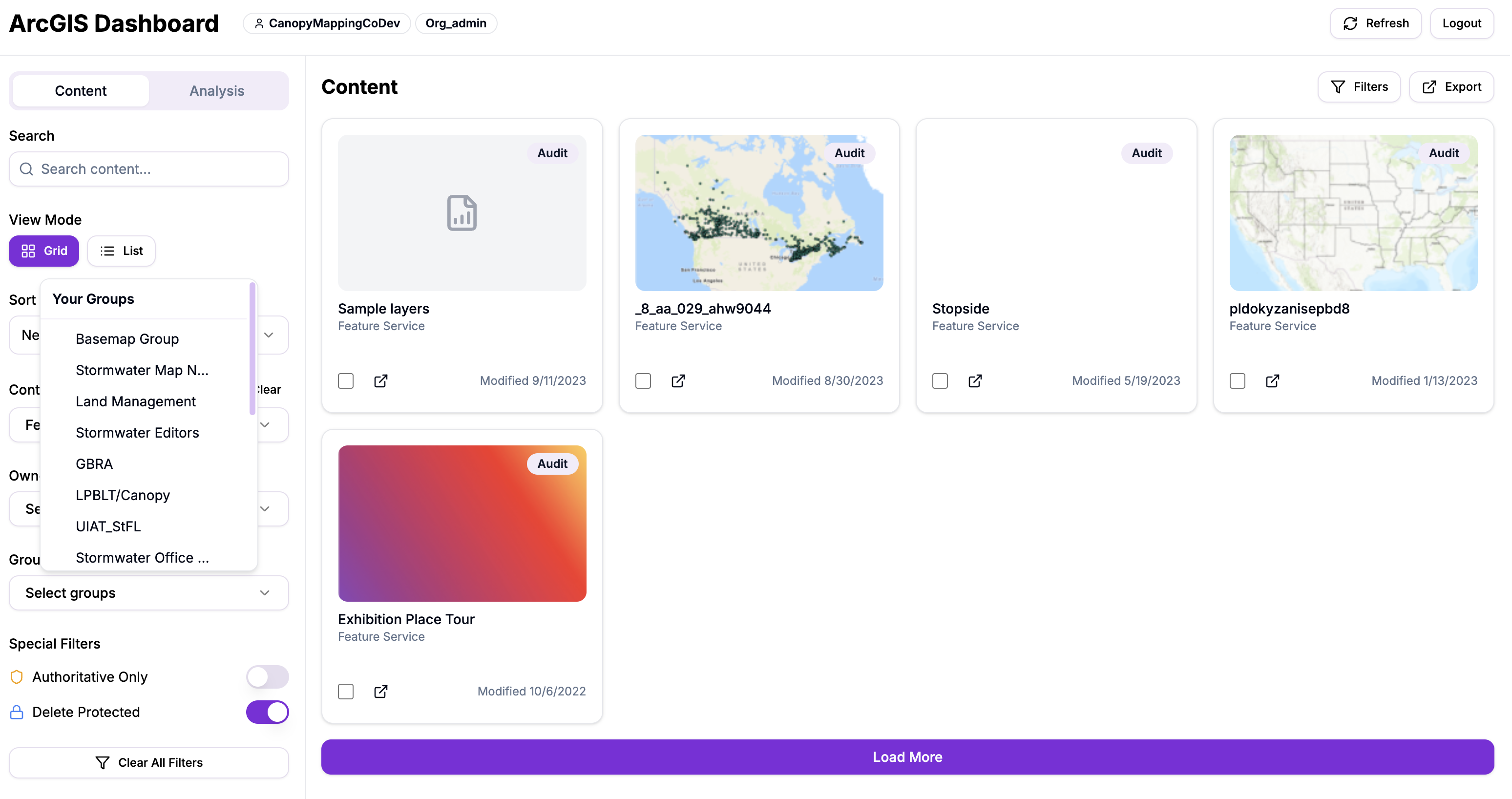
Task: Click the lock icon beside Delete Protected
Action: pyautogui.click(x=17, y=712)
